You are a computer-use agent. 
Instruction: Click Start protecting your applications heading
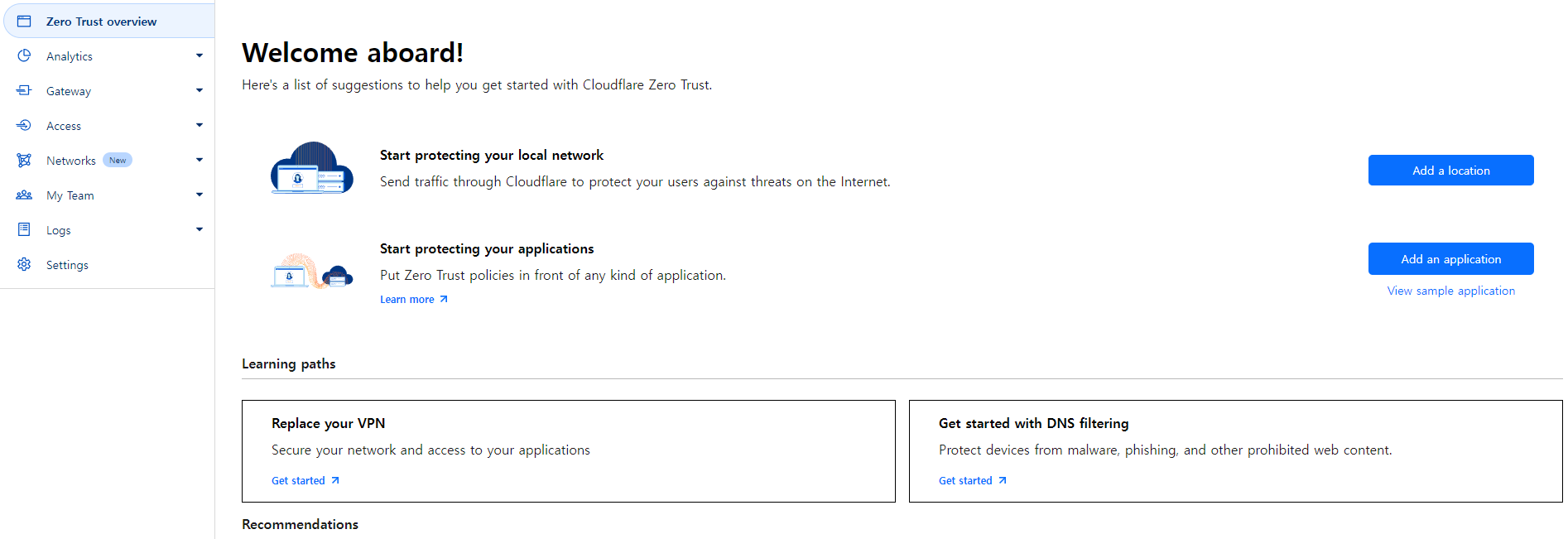487,248
